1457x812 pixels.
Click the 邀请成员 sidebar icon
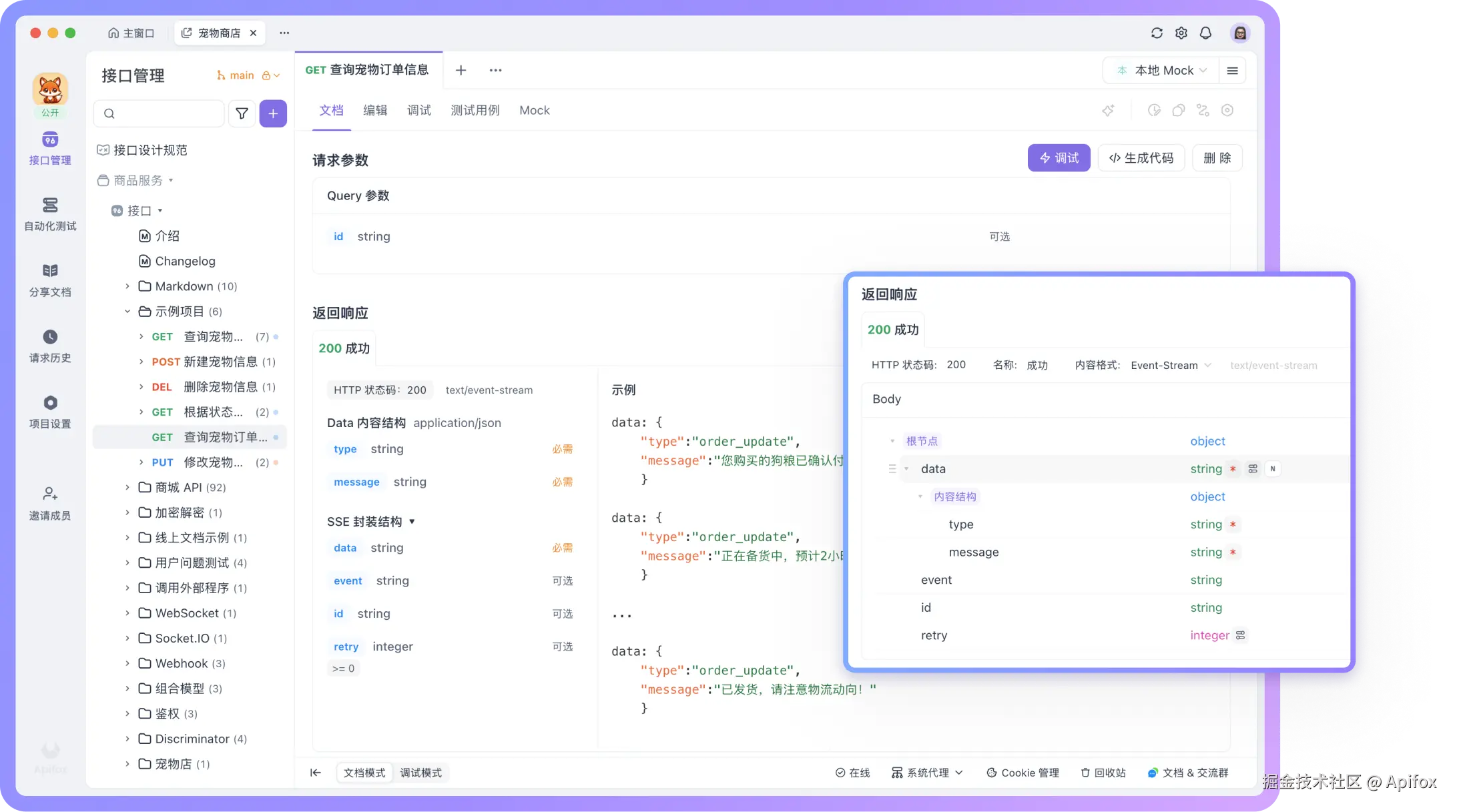pyautogui.click(x=50, y=504)
